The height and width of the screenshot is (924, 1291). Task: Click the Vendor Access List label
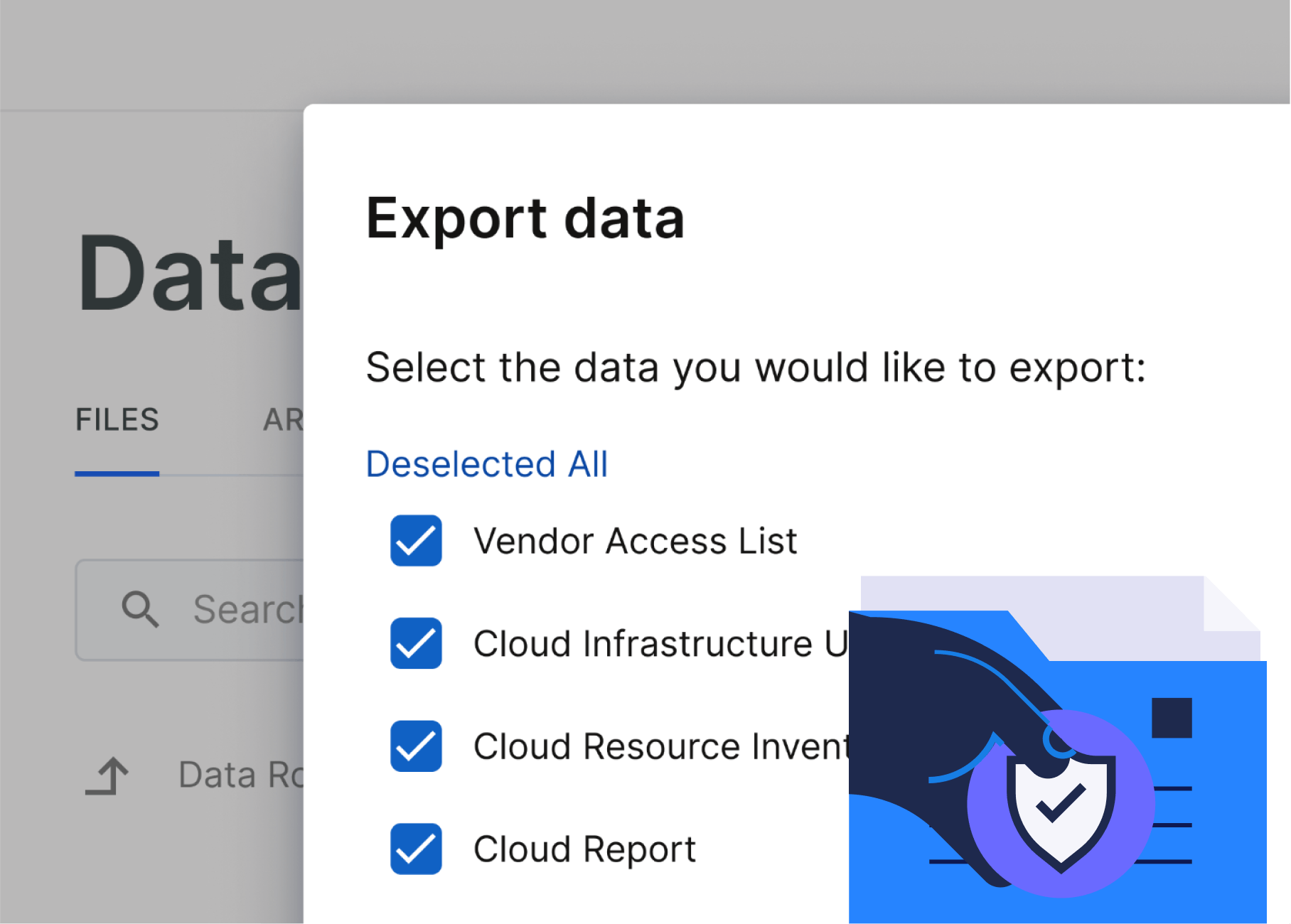coord(635,541)
